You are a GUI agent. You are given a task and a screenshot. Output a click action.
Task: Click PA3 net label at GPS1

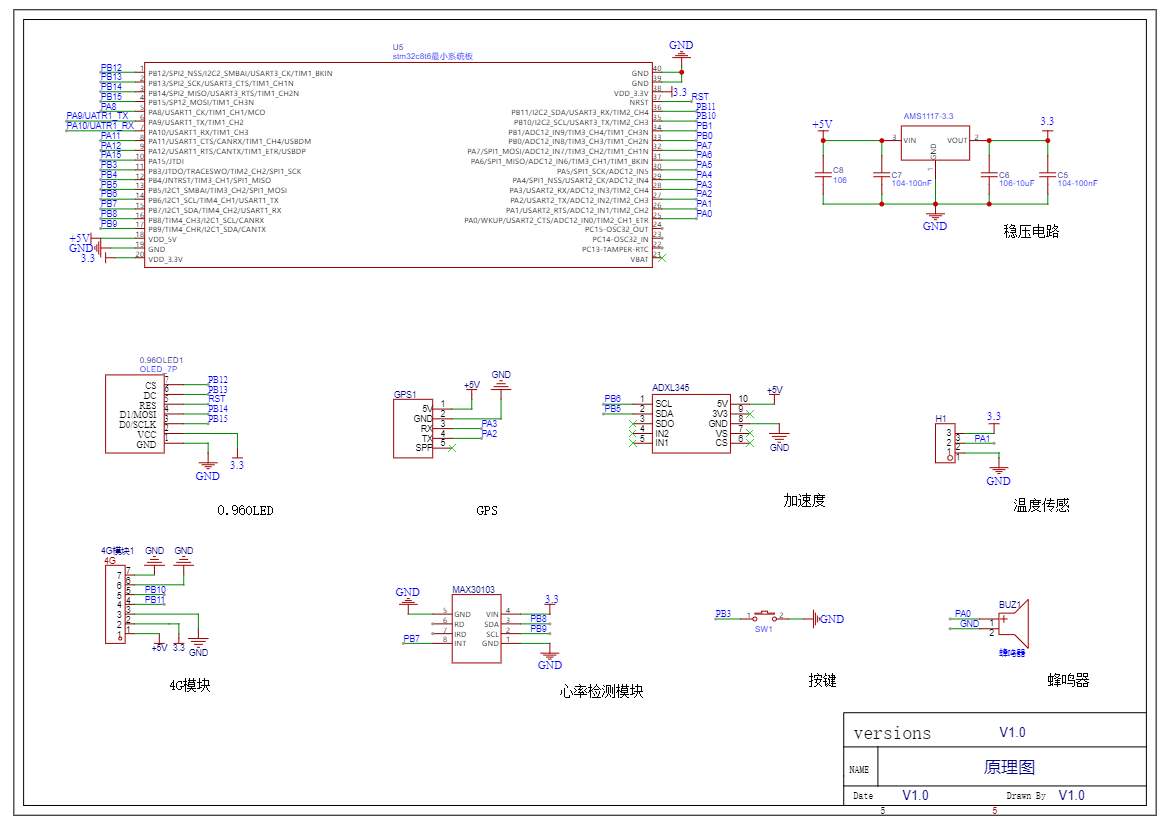(x=489, y=424)
